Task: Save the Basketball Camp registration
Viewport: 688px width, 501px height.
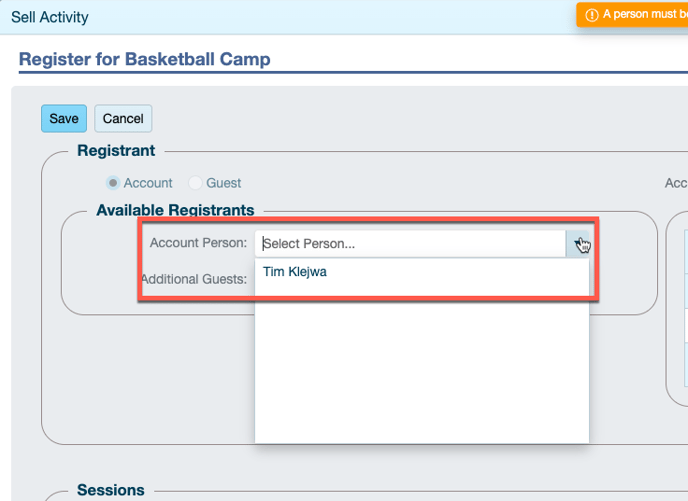Action: point(64,118)
